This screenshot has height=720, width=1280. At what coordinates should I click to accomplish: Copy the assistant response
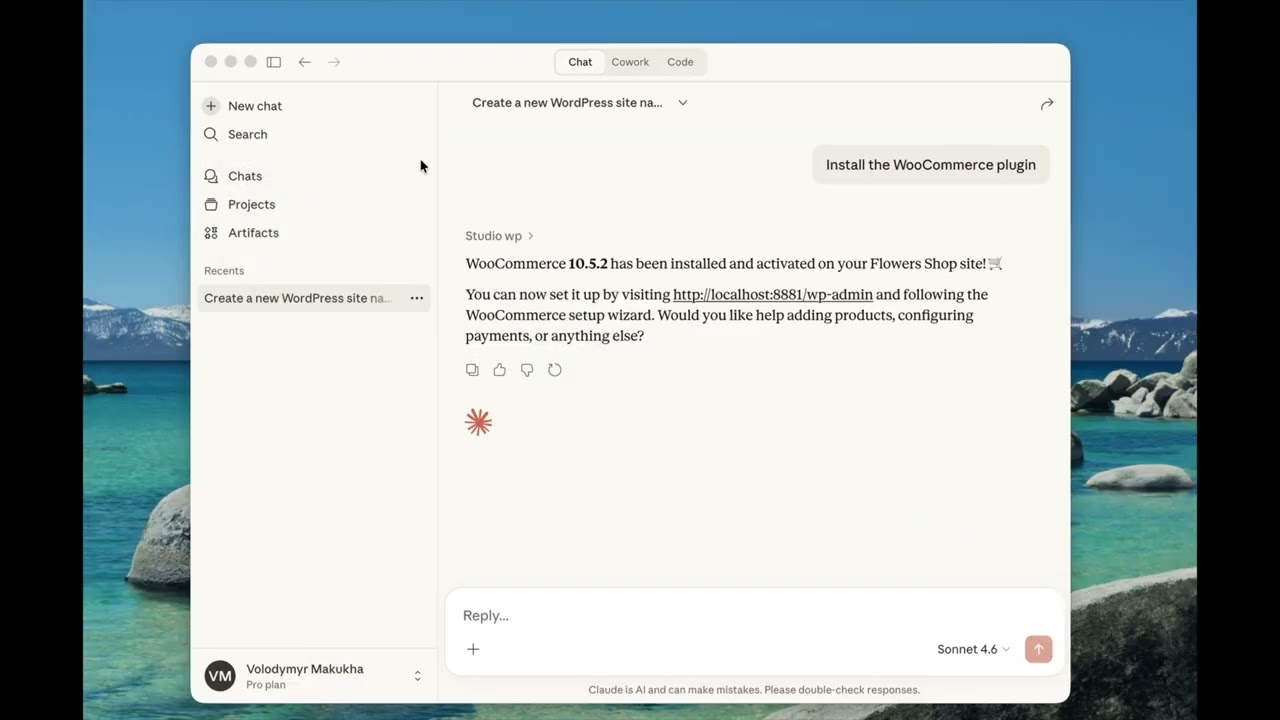pyautogui.click(x=472, y=370)
